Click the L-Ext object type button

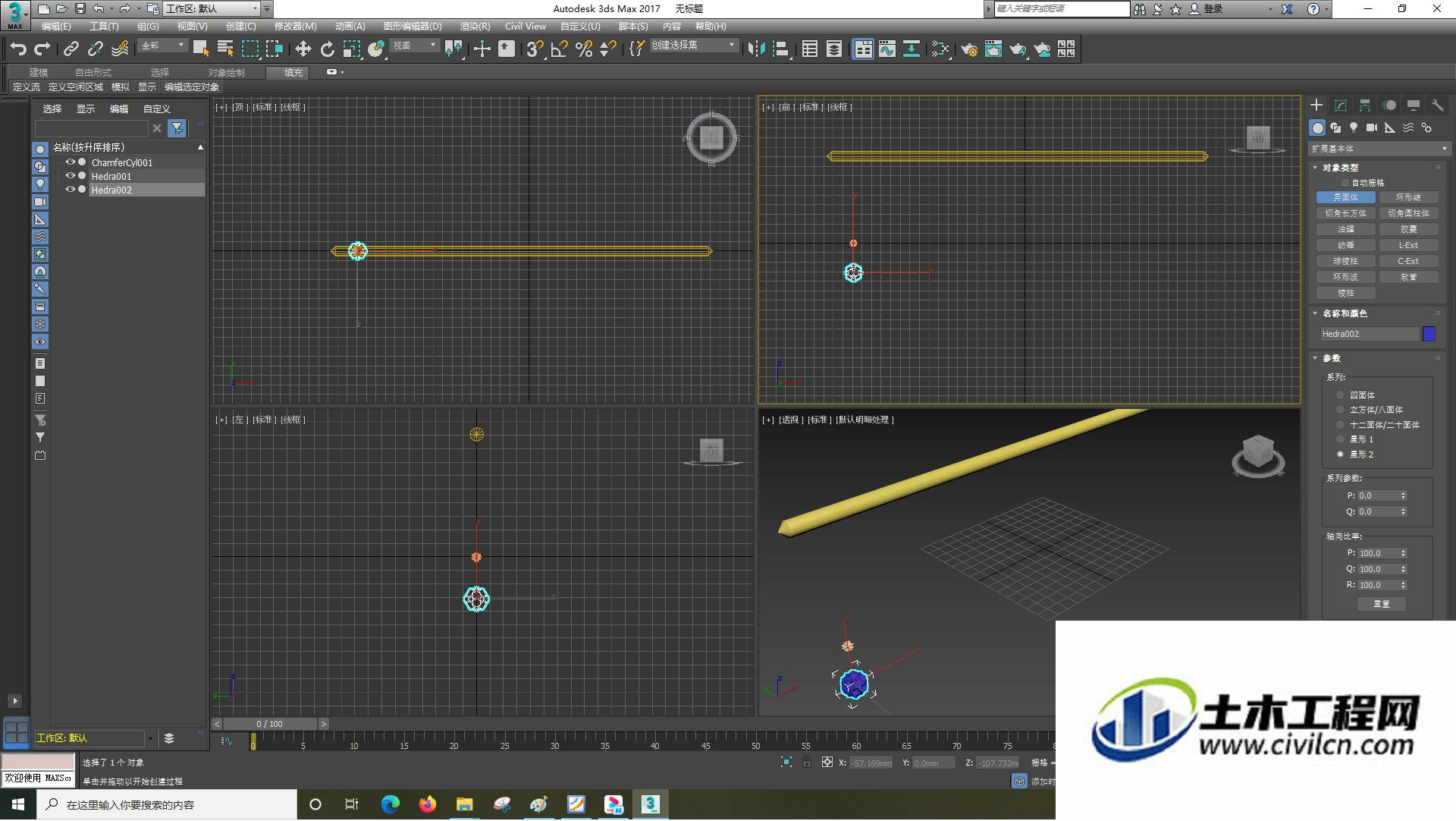1408,245
